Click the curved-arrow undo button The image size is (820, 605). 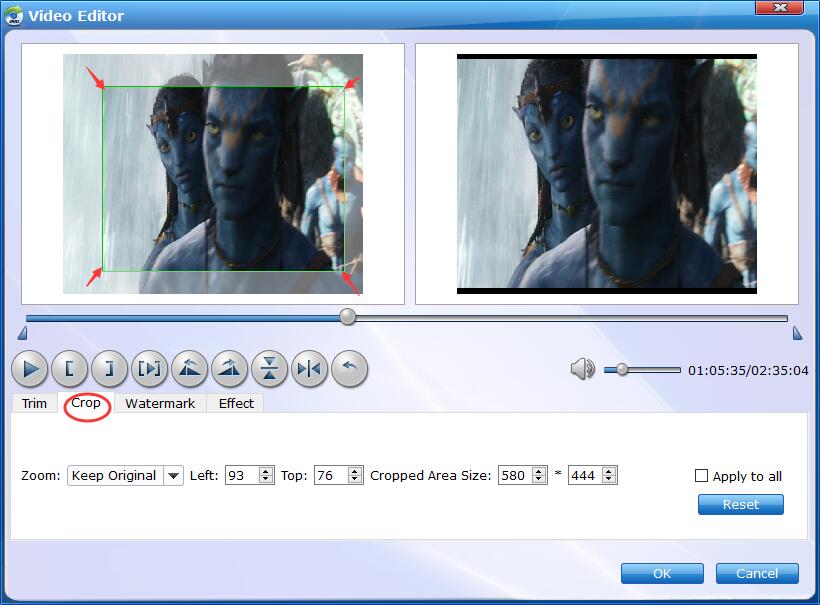[x=350, y=369]
